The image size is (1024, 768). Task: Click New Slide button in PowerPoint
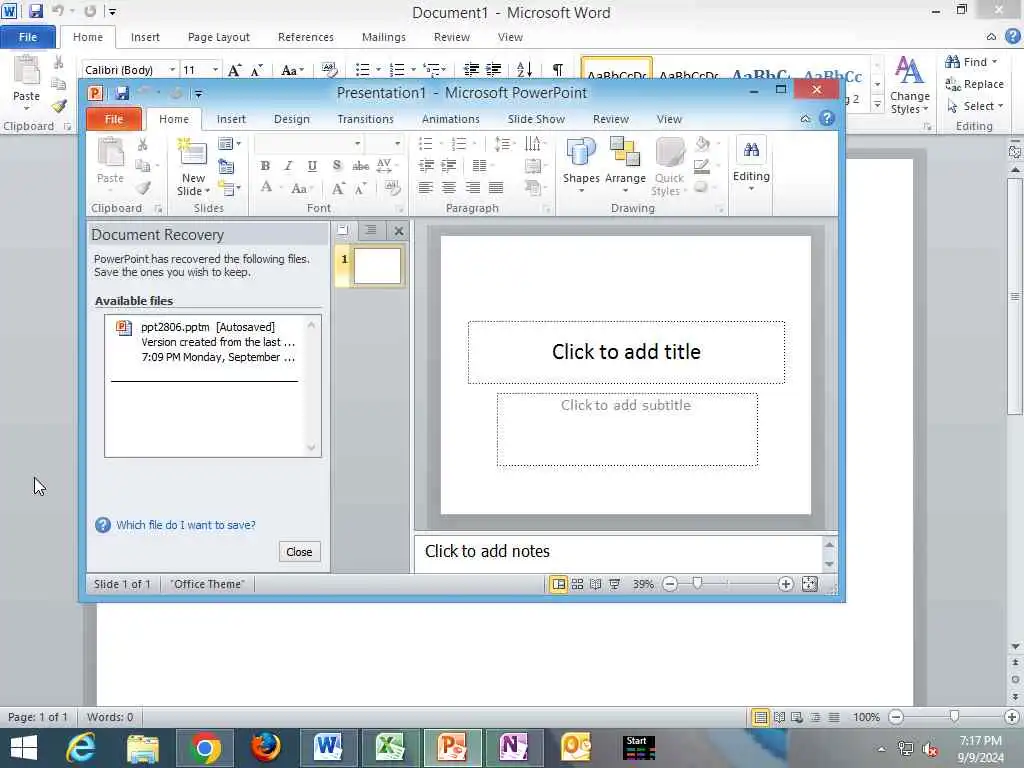click(x=193, y=167)
